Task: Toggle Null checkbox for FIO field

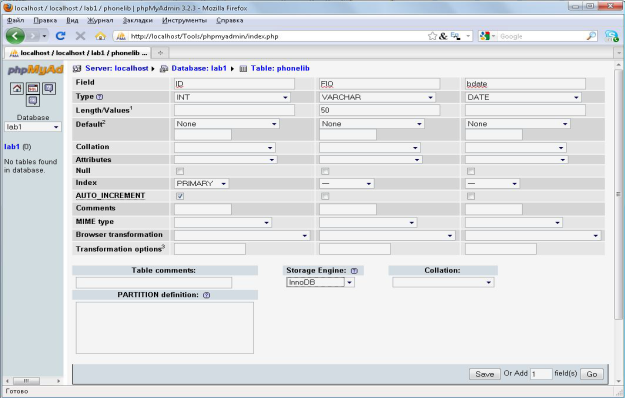Action: point(325,171)
